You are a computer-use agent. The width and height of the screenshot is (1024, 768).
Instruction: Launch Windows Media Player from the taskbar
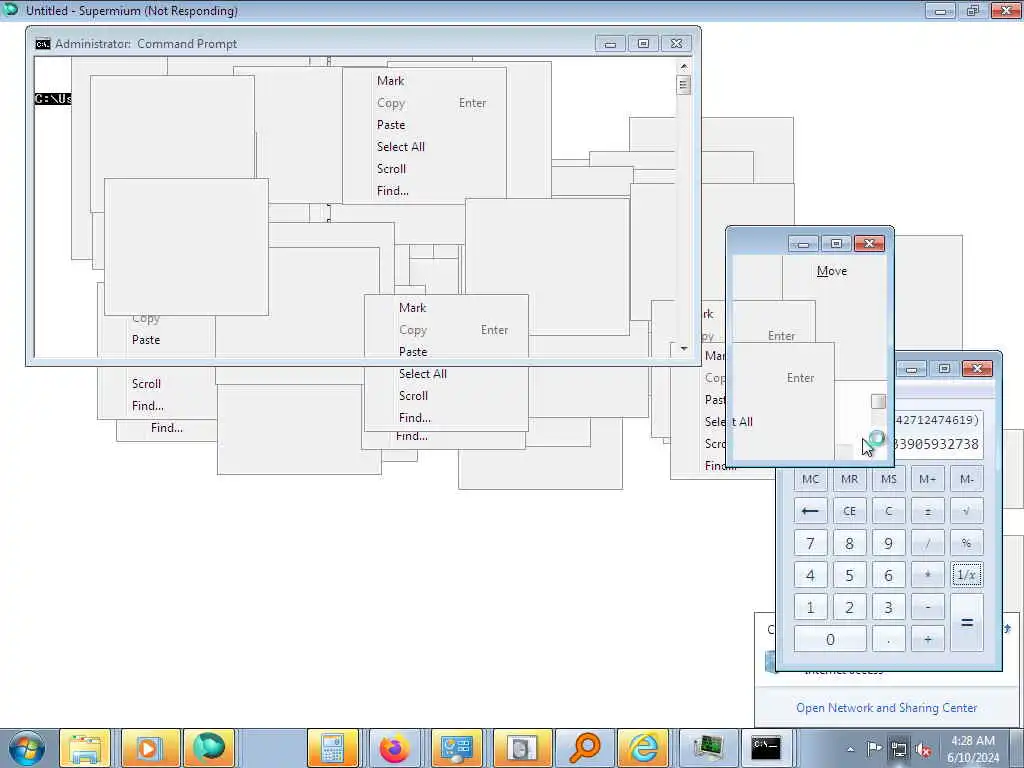tap(149, 748)
